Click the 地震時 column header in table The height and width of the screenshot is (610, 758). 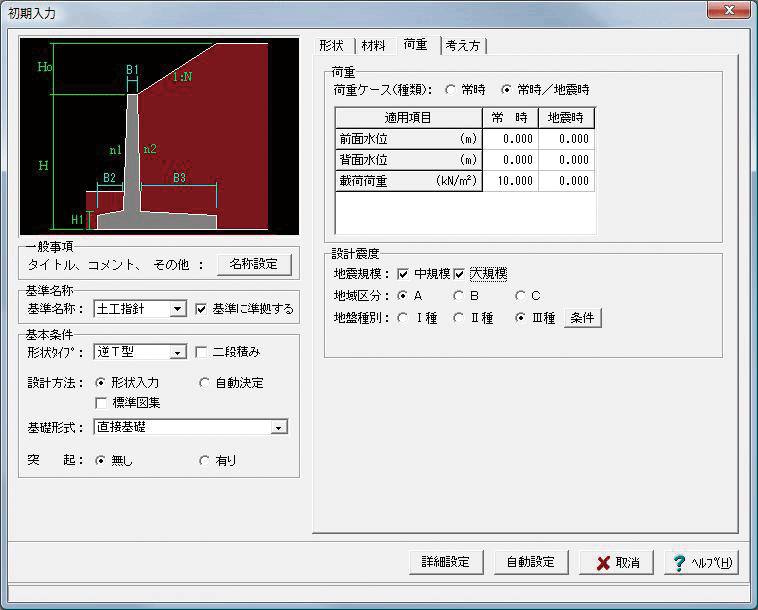[567, 118]
